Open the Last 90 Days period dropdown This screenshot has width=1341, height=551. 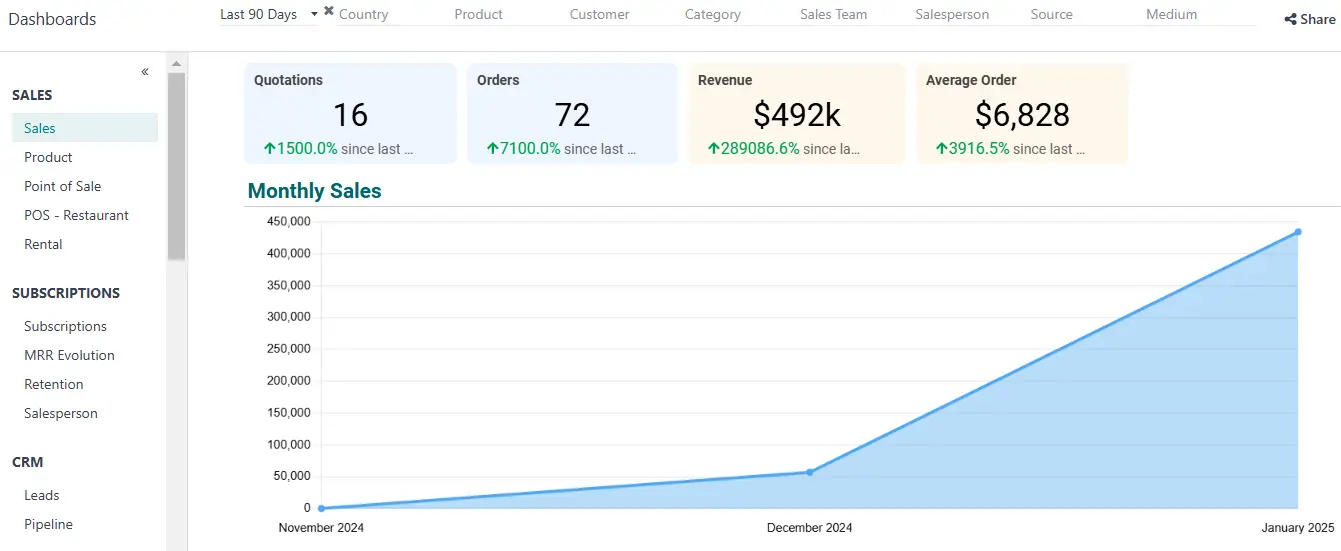click(x=269, y=14)
